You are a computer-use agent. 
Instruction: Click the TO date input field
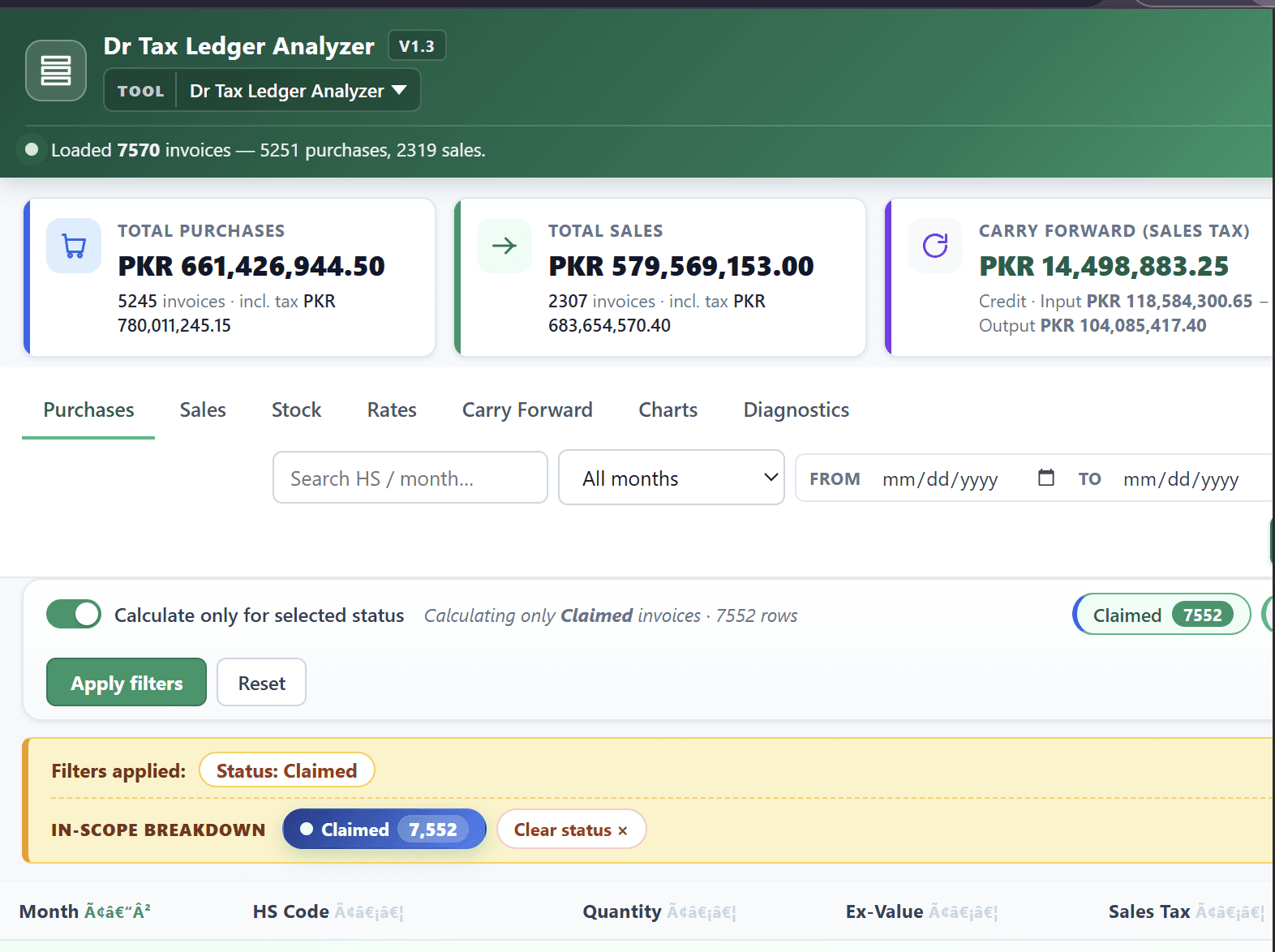pyautogui.click(x=1181, y=478)
